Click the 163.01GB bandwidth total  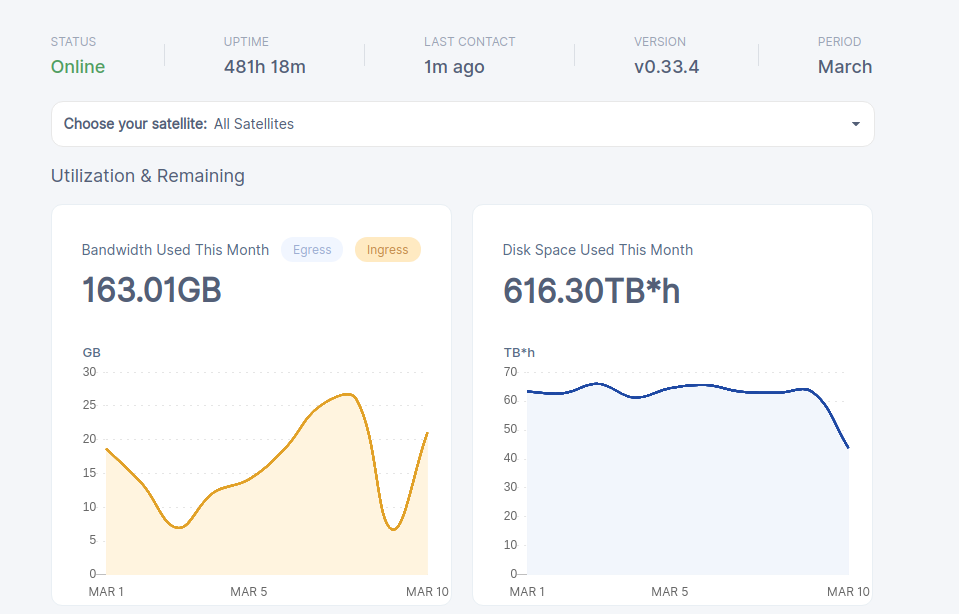[x=152, y=290]
